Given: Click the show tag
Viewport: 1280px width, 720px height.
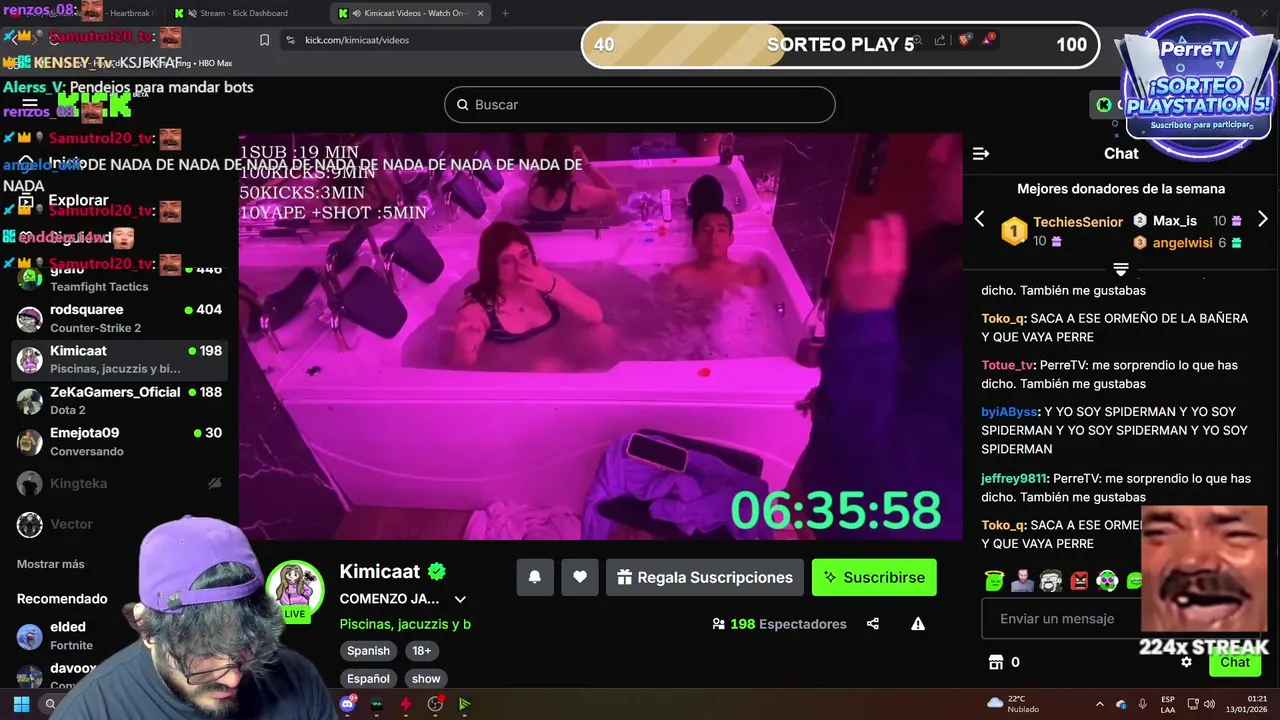Looking at the screenshot, I should pyautogui.click(x=426, y=679).
